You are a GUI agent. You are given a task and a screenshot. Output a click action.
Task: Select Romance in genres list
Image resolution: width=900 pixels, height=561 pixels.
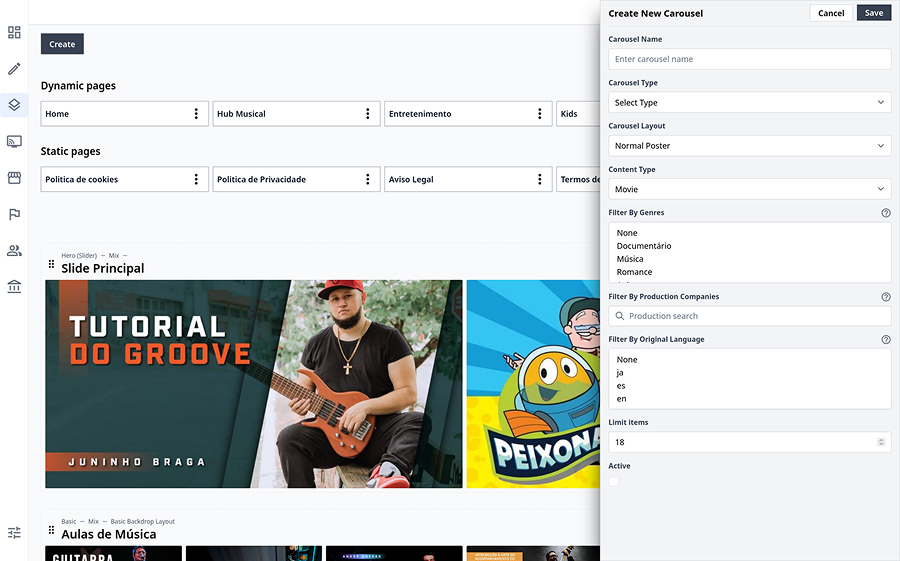pyautogui.click(x=634, y=272)
